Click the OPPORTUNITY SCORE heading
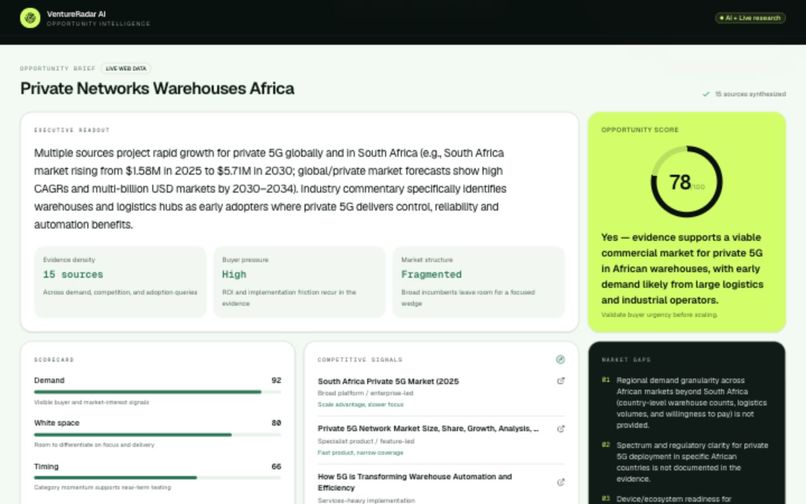 click(x=640, y=130)
